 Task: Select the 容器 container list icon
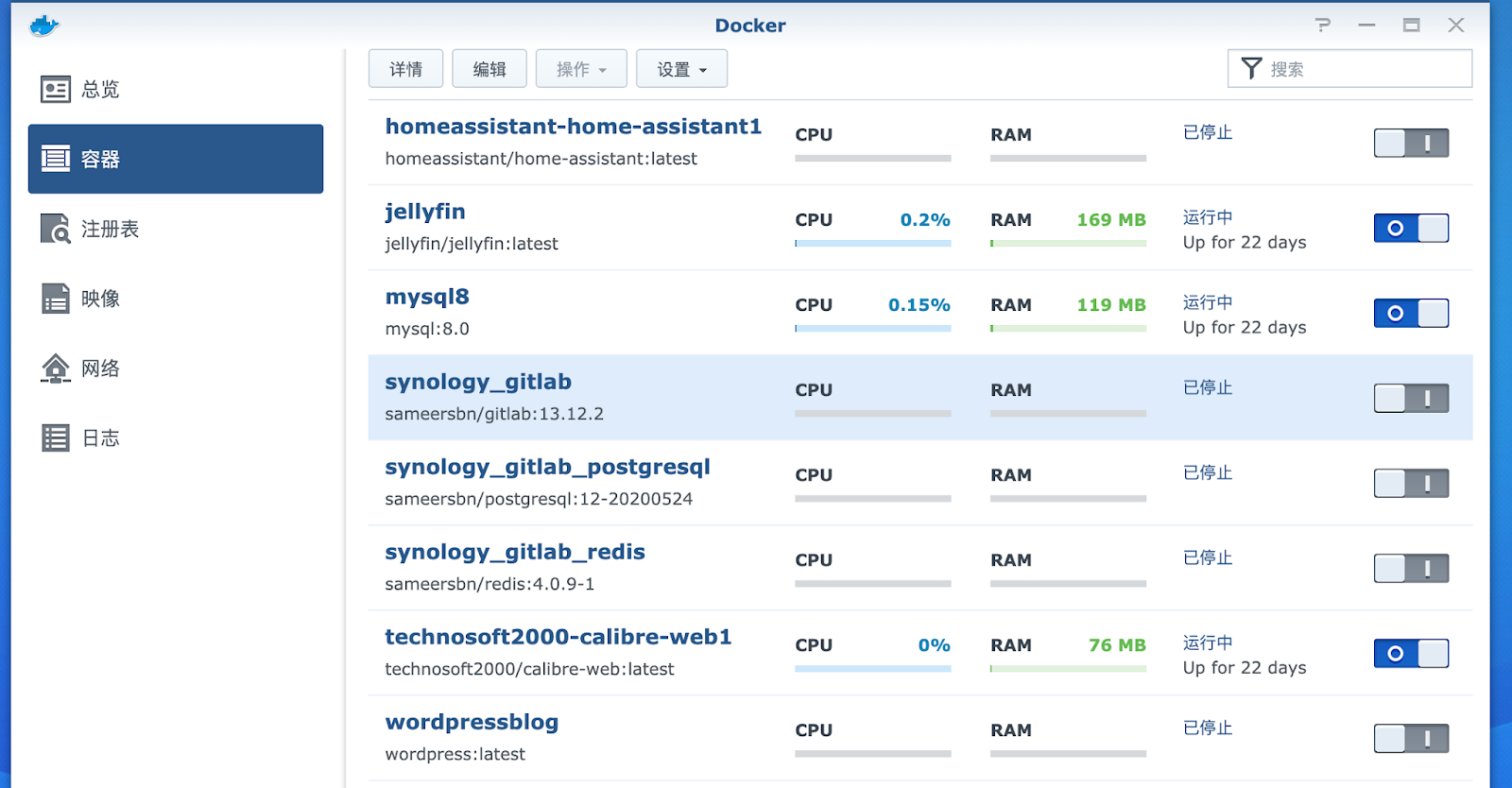coord(56,159)
